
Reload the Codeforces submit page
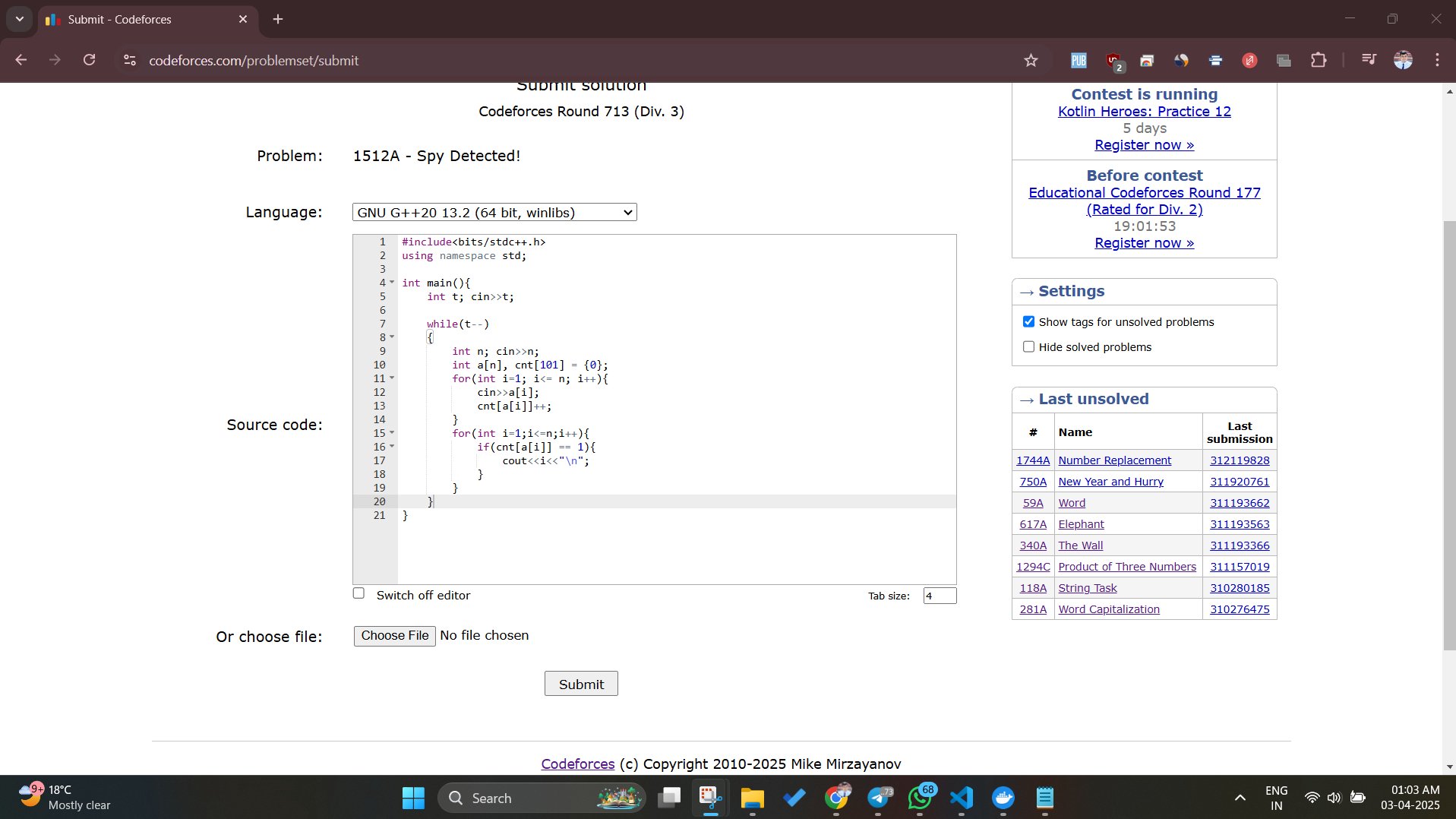(90, 60)
